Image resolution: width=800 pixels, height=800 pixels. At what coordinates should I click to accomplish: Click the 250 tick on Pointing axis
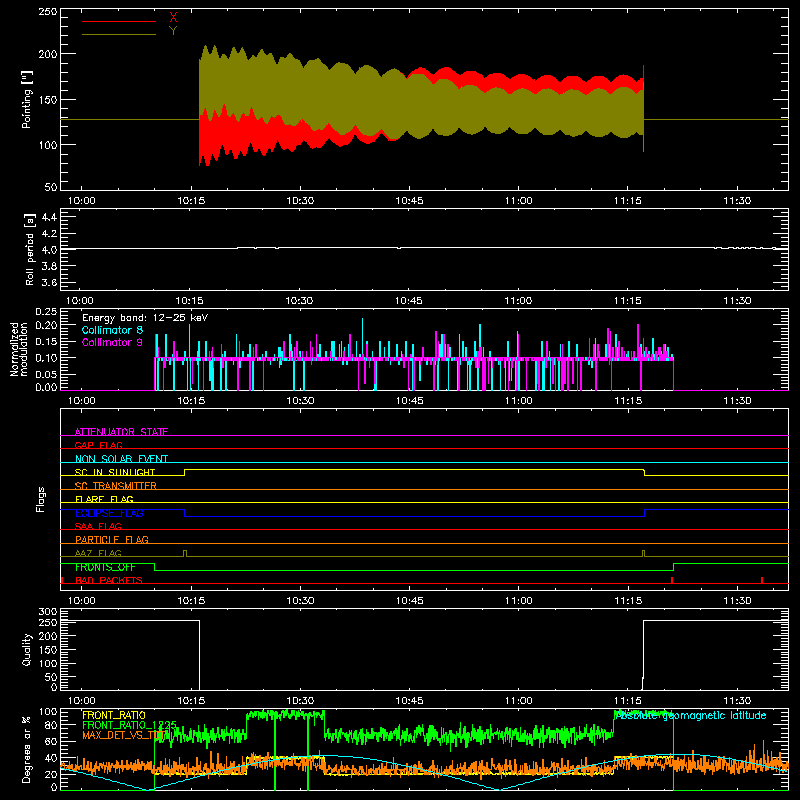coord(48,11)
